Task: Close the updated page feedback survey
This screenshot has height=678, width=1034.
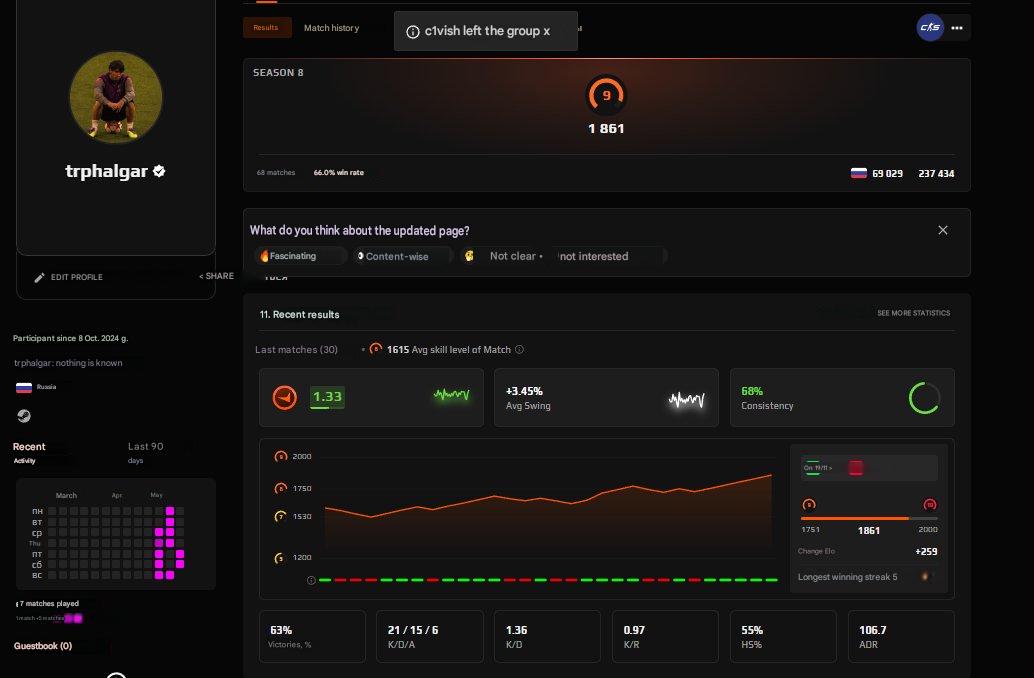Action: tap(943, 230)
